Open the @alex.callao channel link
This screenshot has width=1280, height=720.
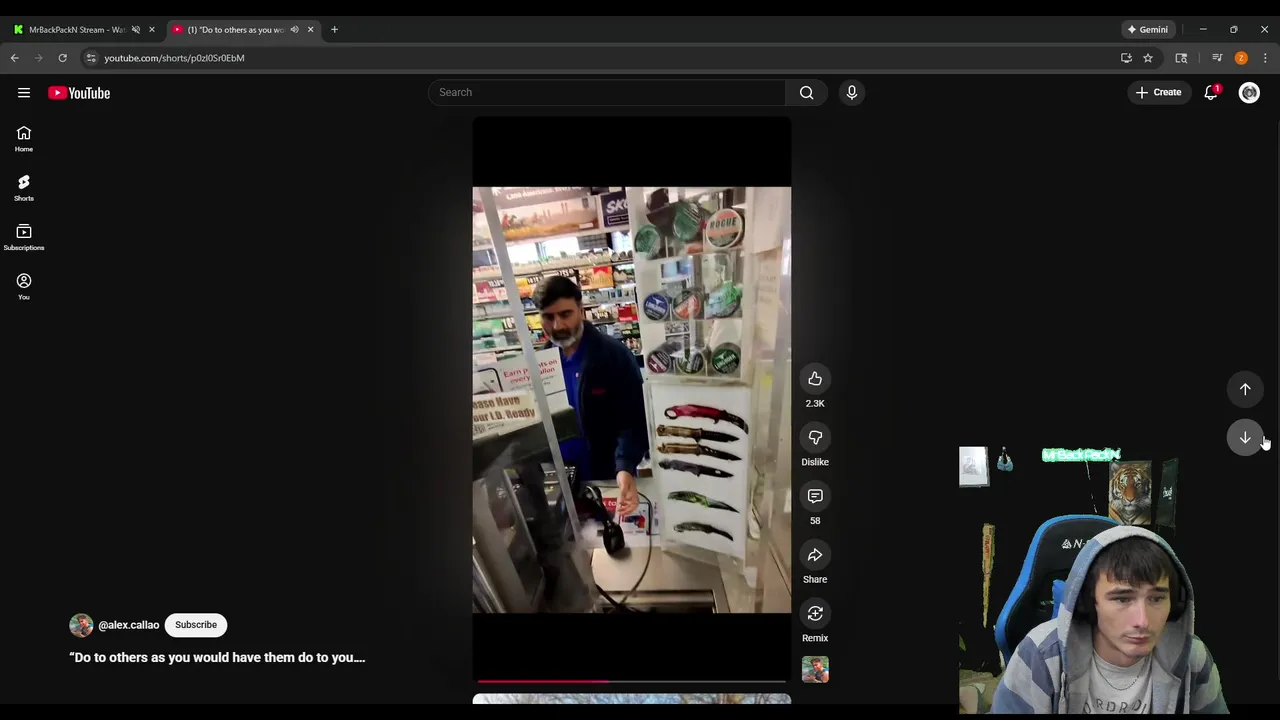(129, 625)
